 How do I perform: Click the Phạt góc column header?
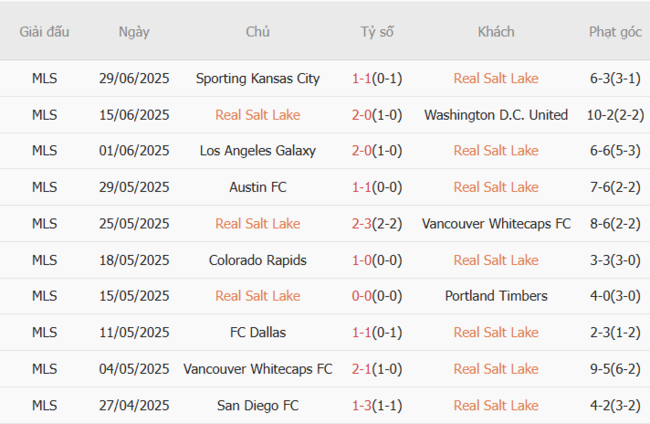tap(615, 32)
